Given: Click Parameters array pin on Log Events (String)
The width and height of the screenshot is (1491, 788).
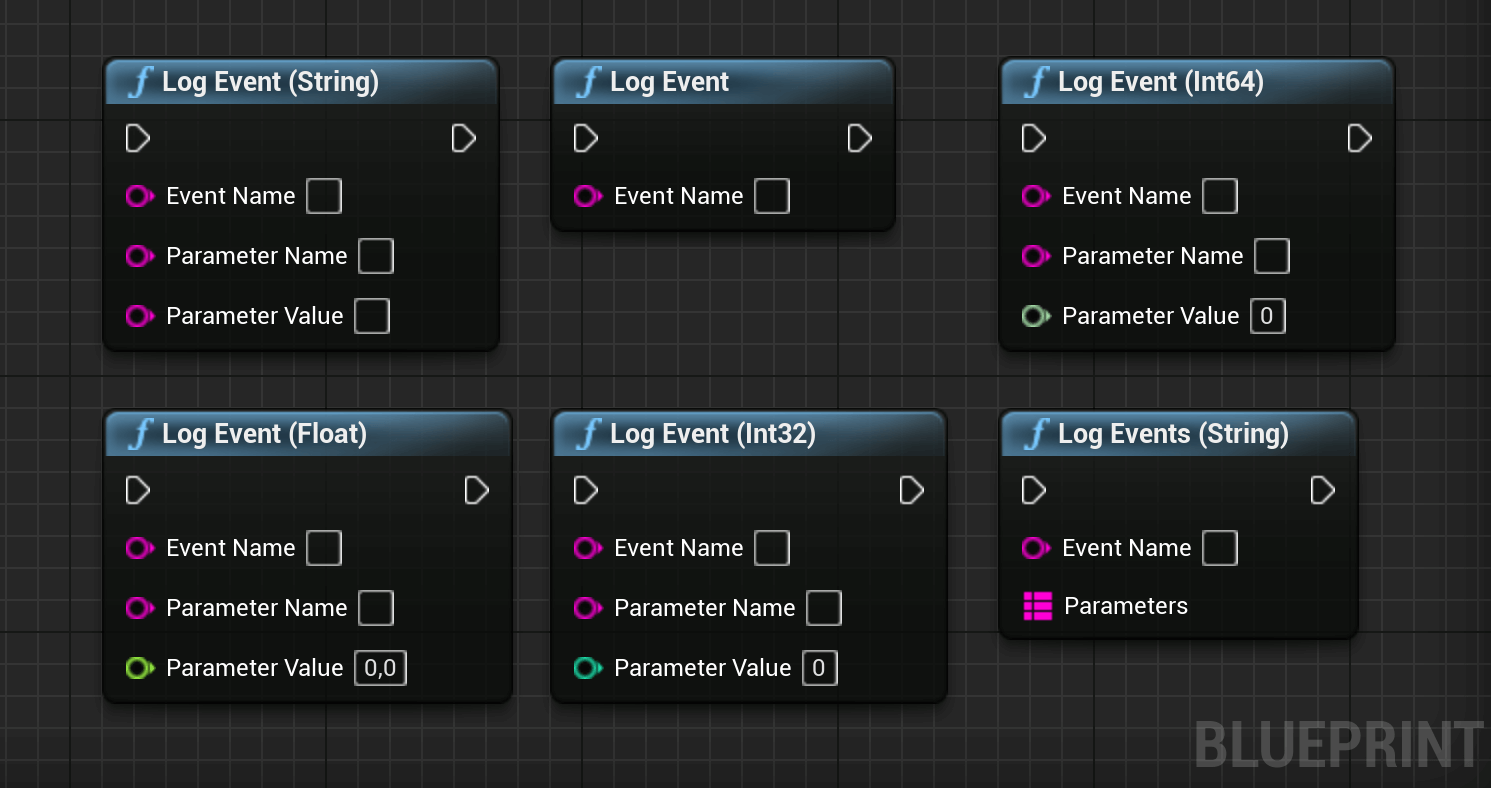Looking at the screenshot, I should [x=1037, y=606].
